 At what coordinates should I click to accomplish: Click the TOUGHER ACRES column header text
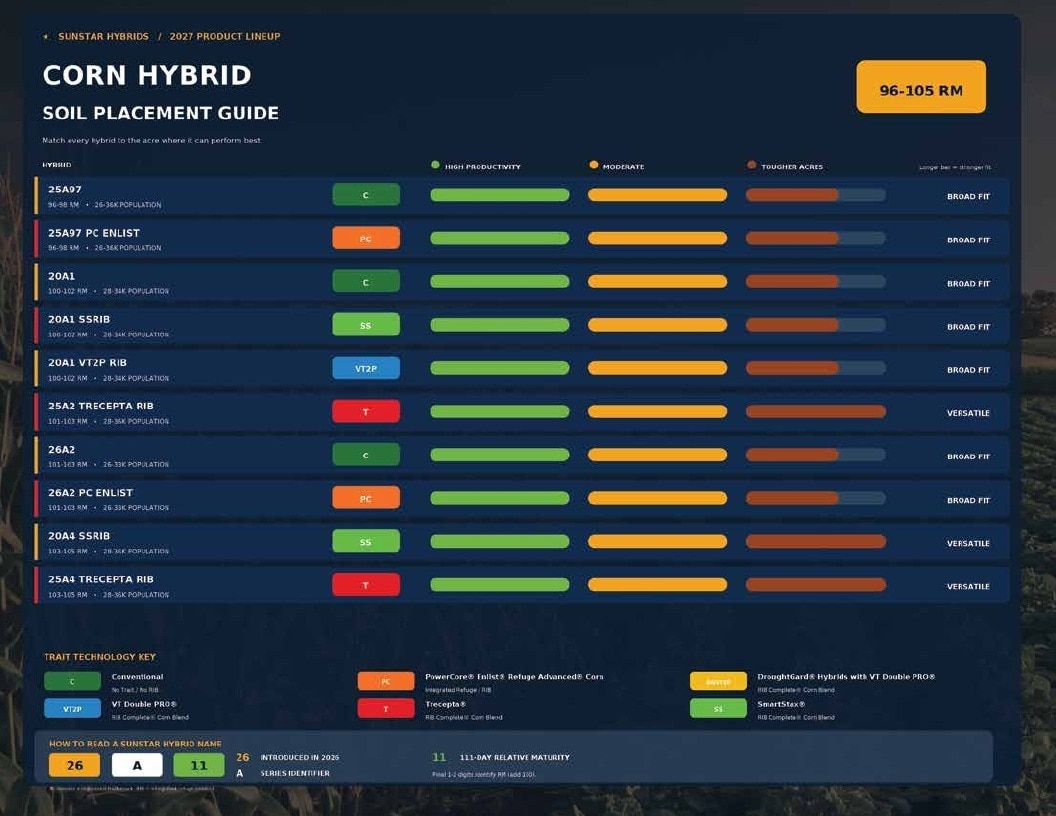(792, 167)
